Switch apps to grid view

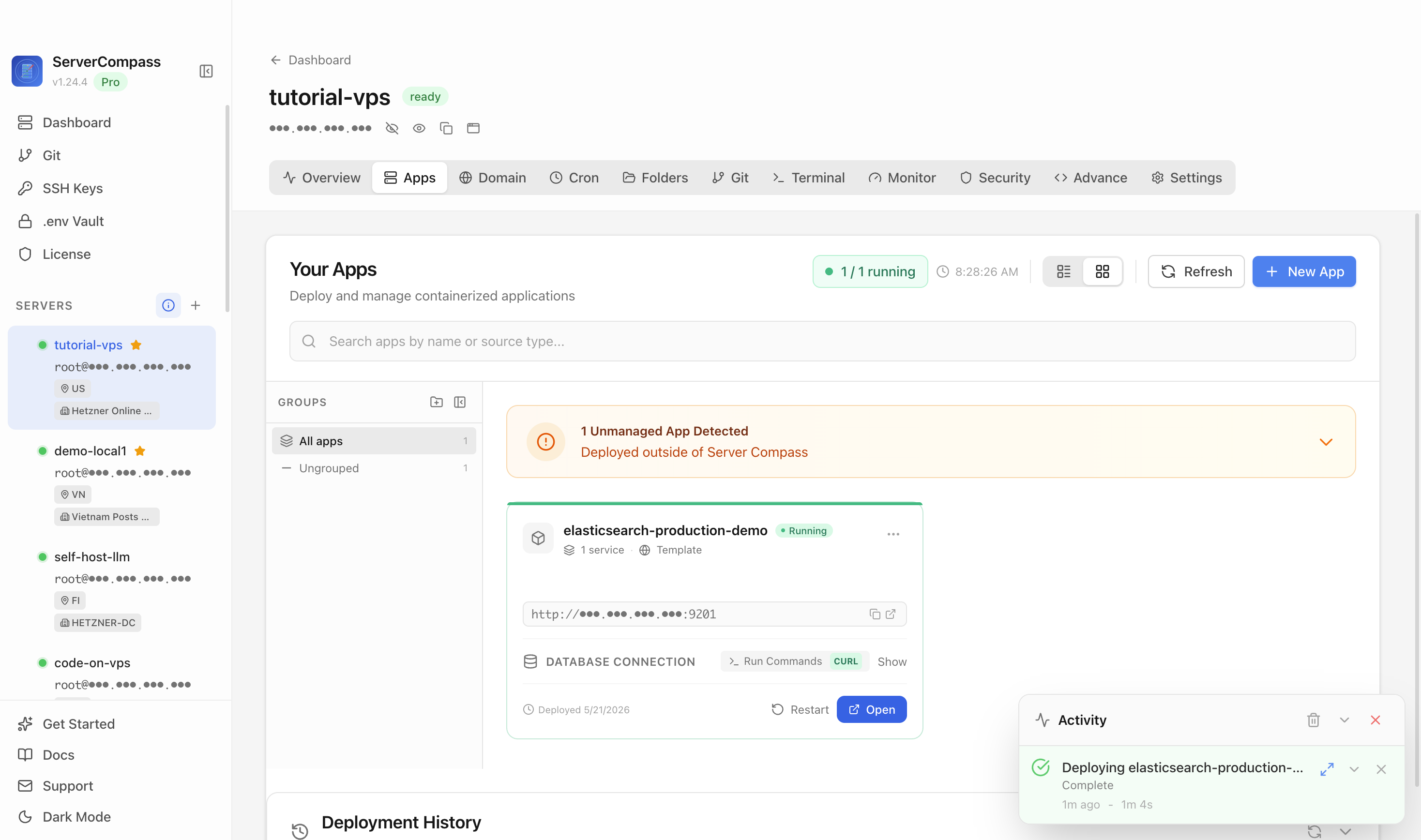(1102, 272)
